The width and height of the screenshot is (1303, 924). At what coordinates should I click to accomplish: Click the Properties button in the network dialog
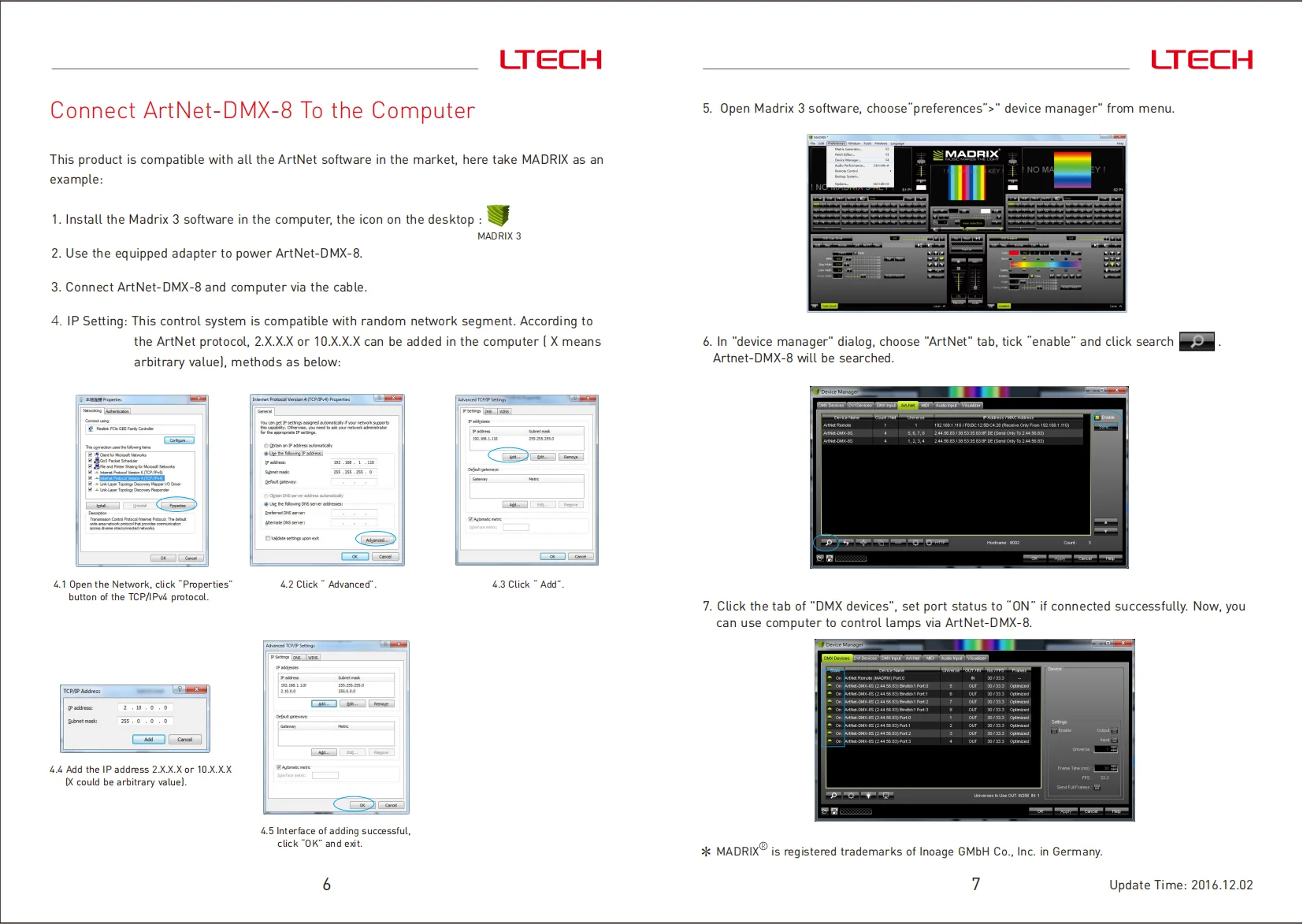click(178, 506)
